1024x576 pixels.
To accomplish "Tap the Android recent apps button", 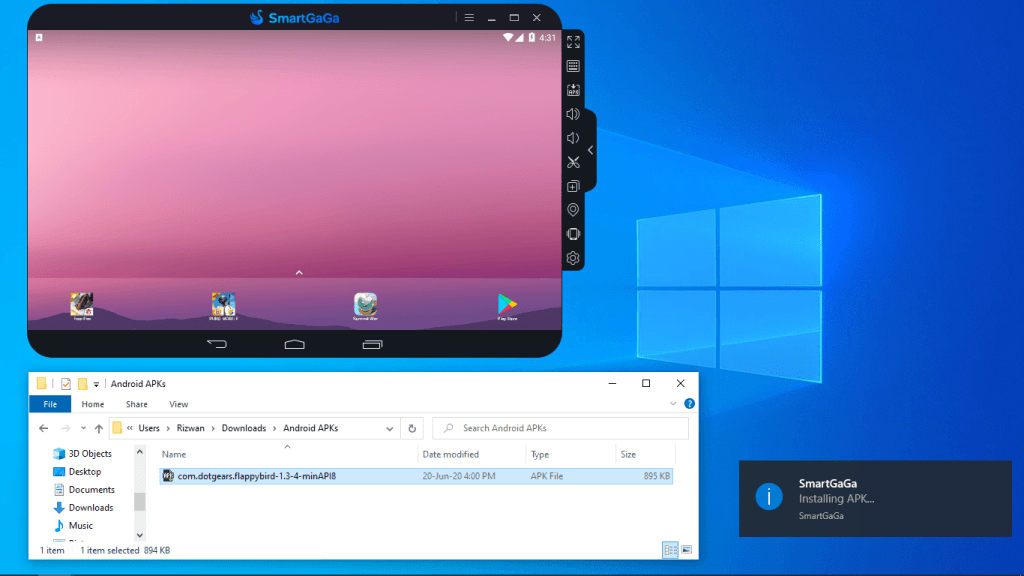I will (x=372, y=344).
